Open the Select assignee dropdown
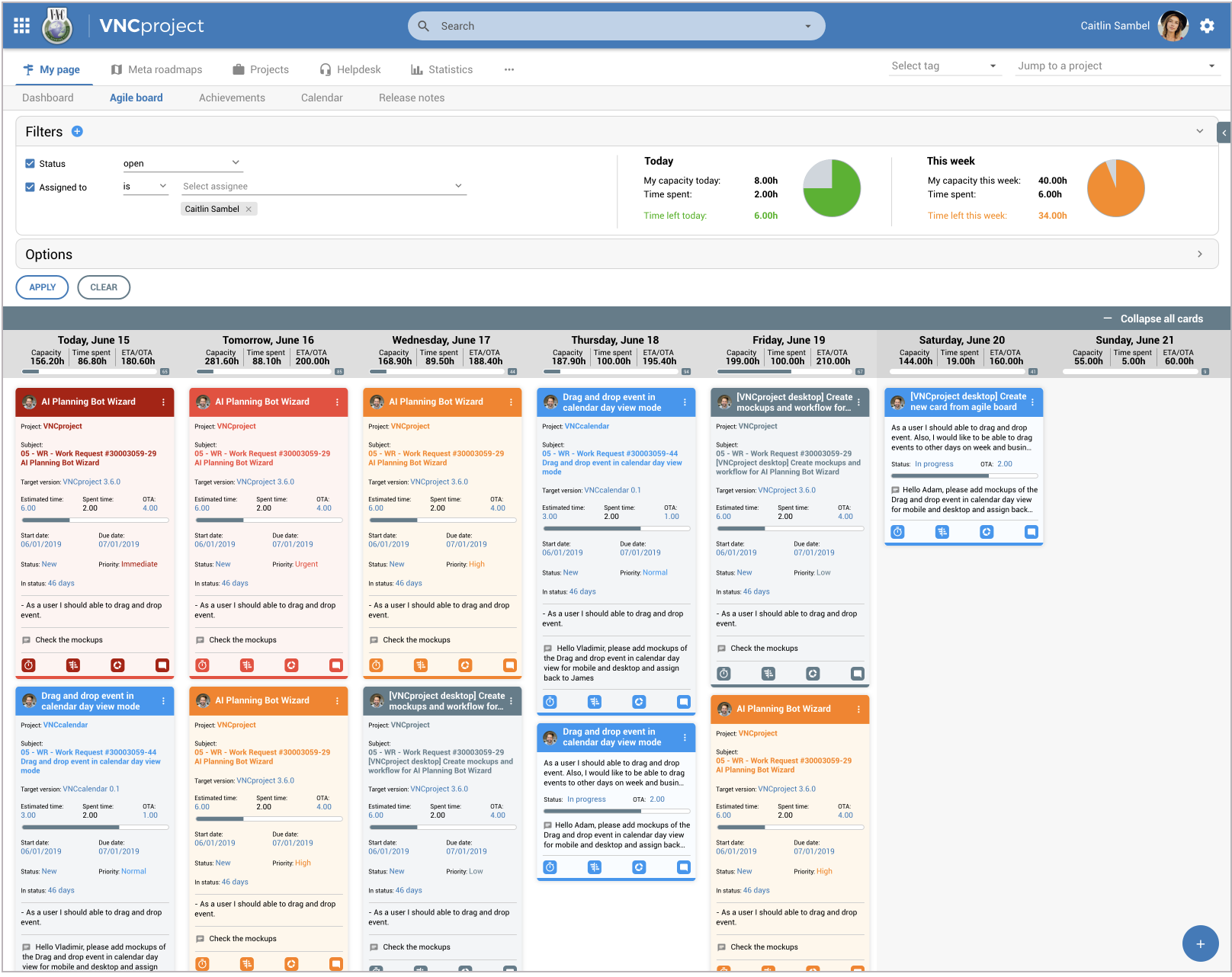 point(323,187)
